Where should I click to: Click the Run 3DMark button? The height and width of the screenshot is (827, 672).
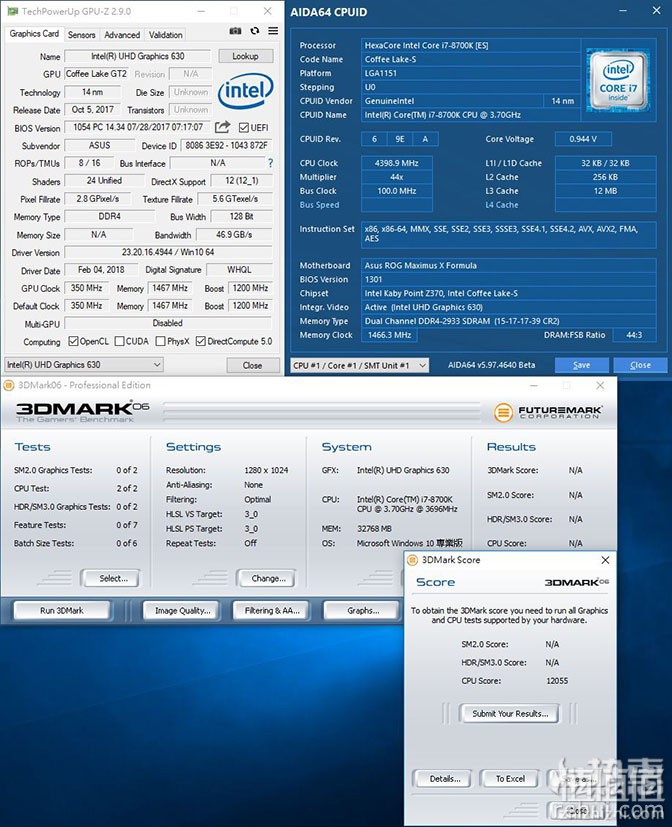pos(62,610)
